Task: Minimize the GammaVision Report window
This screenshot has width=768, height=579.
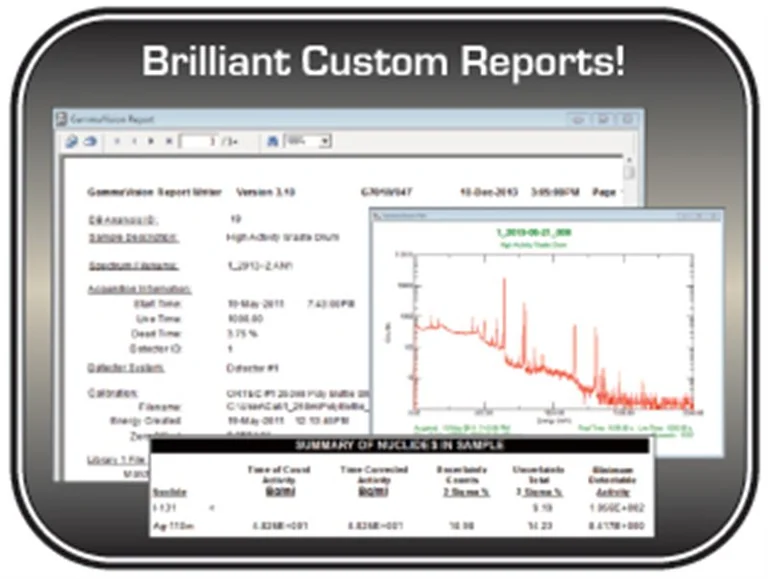Action: coord(578,120)
